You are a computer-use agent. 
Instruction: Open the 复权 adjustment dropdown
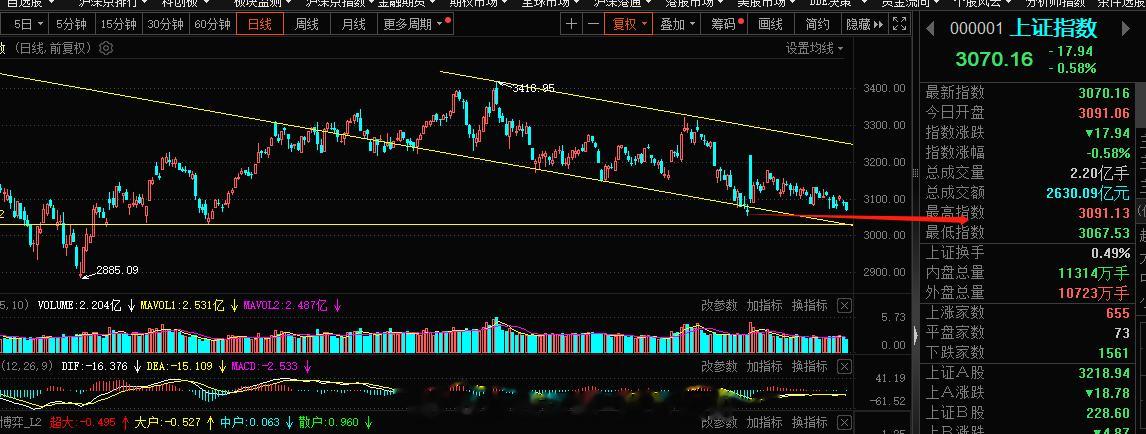click(629, 24)
